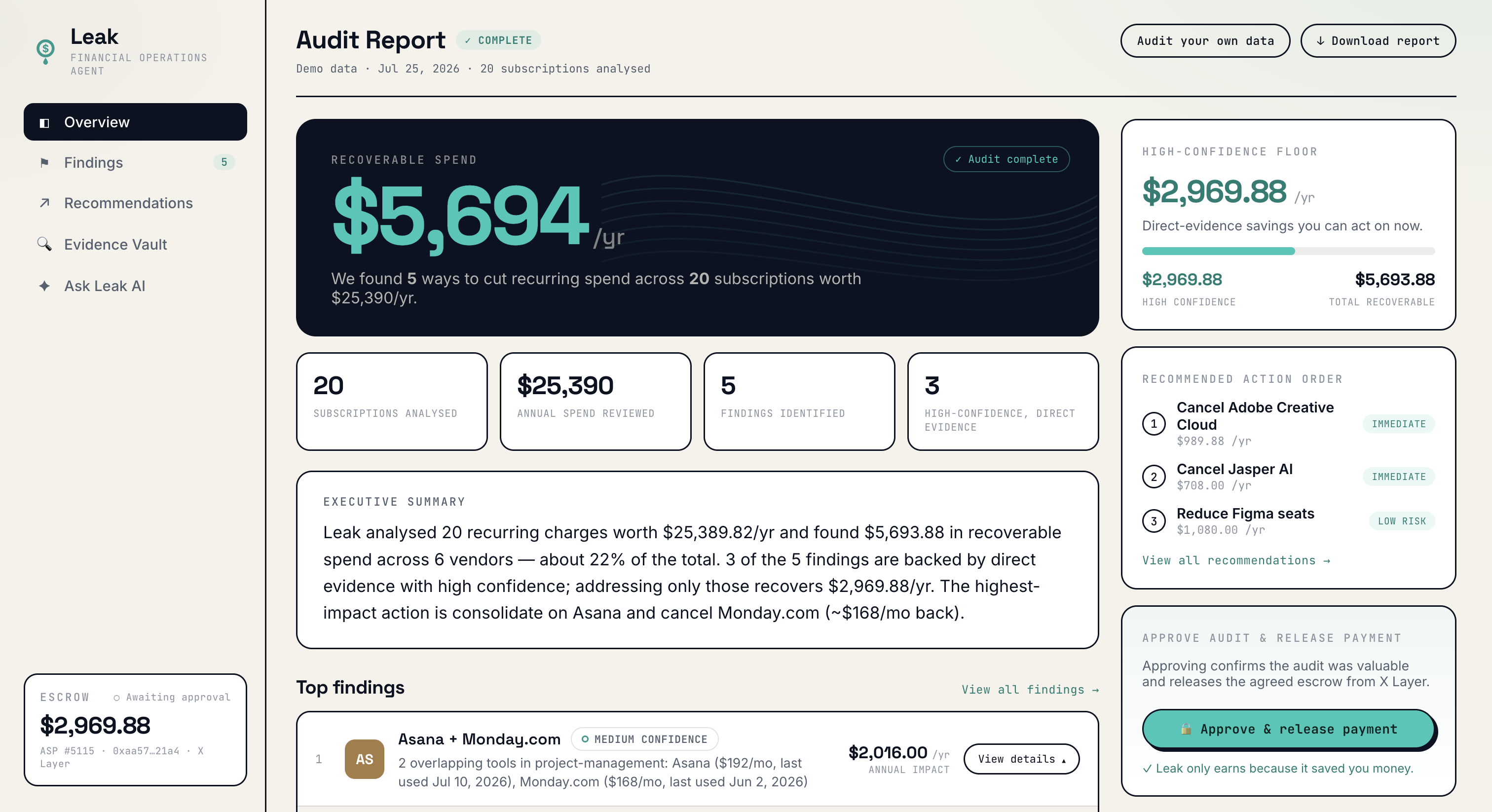This screenshot has width=1492, height=812.
Task: Click the AS vendor avatar for Asana
Action: coord(364,759)
